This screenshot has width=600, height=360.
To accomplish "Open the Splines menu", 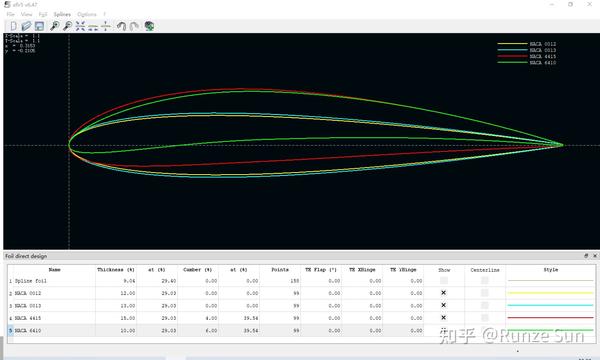I will click(62, 14).
